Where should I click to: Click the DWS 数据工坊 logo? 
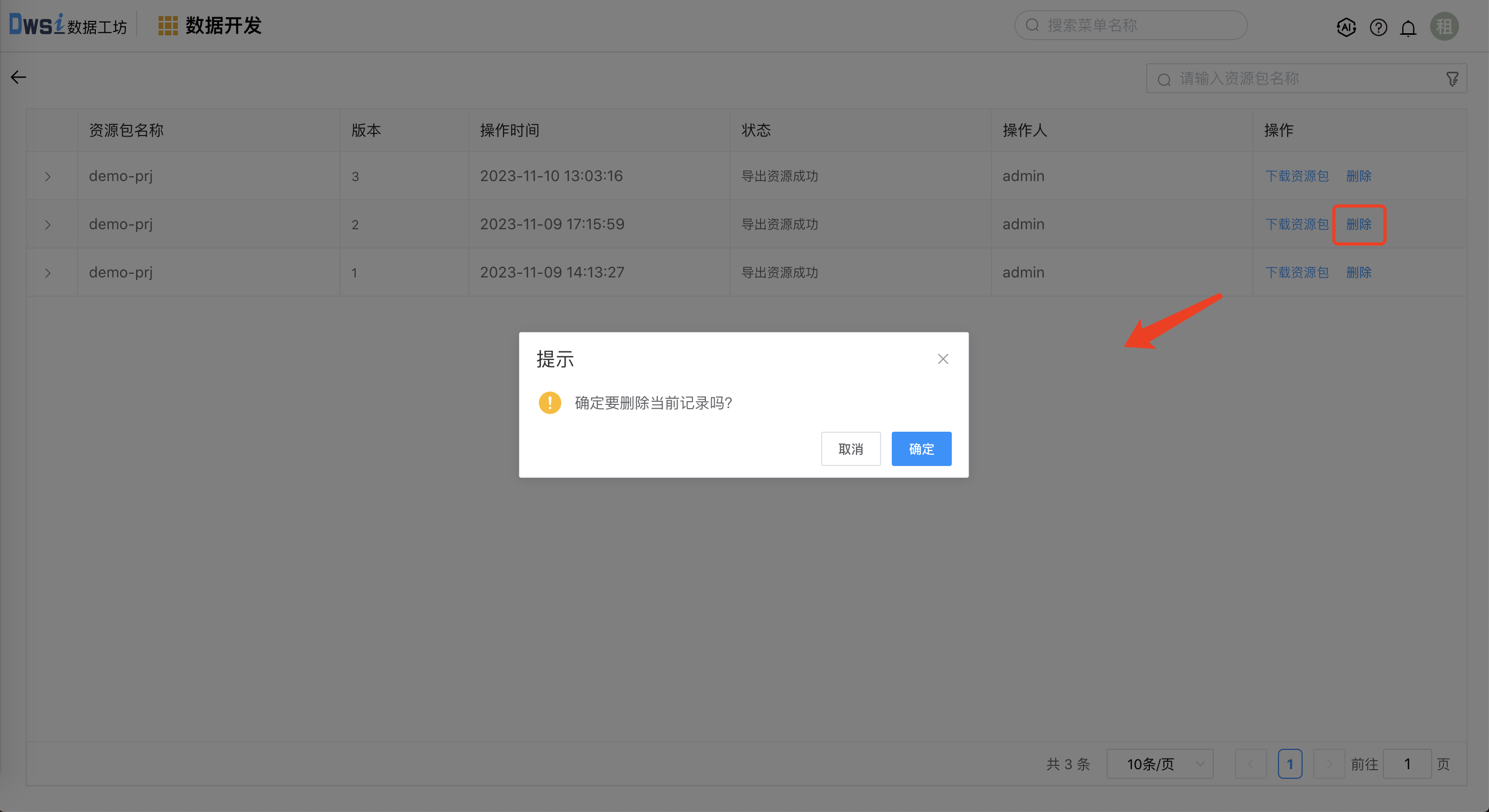pyautogui.click(x=67, y=25)
